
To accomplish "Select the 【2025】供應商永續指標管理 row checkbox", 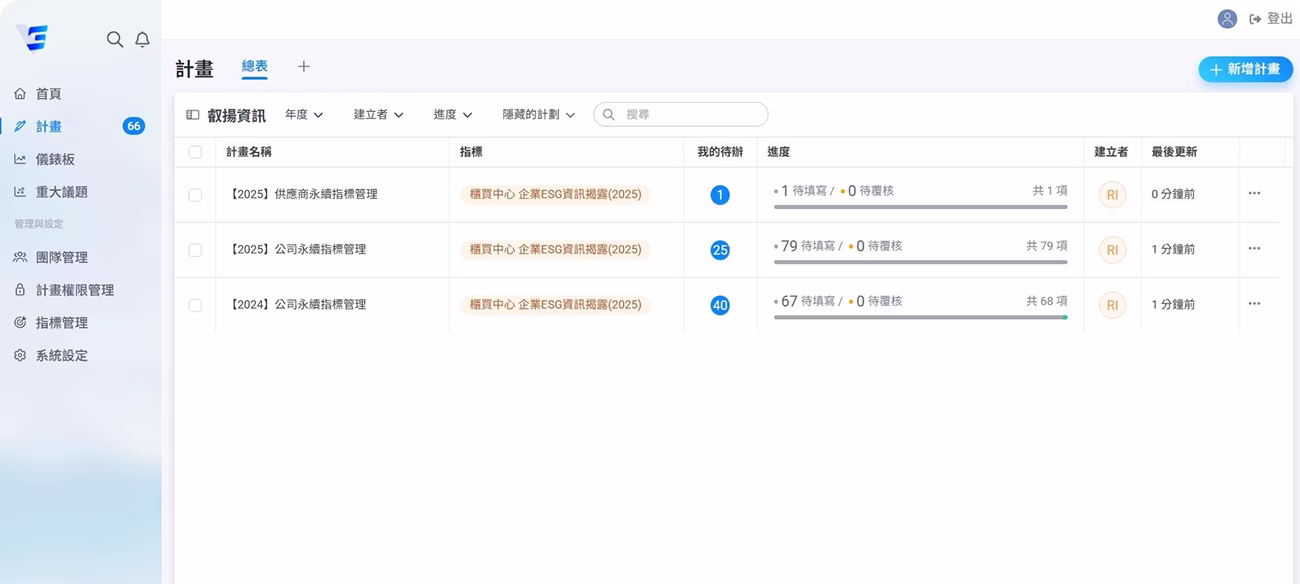I will pyautogui.click(x=195, y=194).
